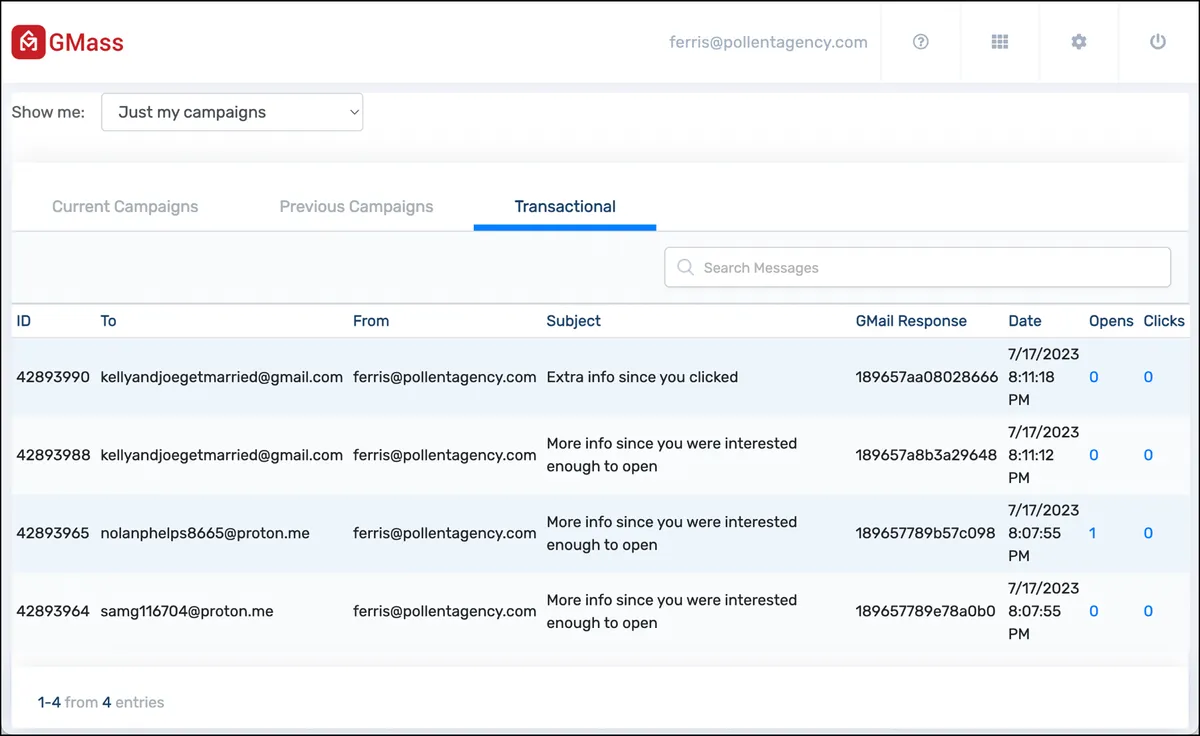Open the help question mark icon
Image resolution: width=1200 pixels, height=736 pixels.
[921, 42]
